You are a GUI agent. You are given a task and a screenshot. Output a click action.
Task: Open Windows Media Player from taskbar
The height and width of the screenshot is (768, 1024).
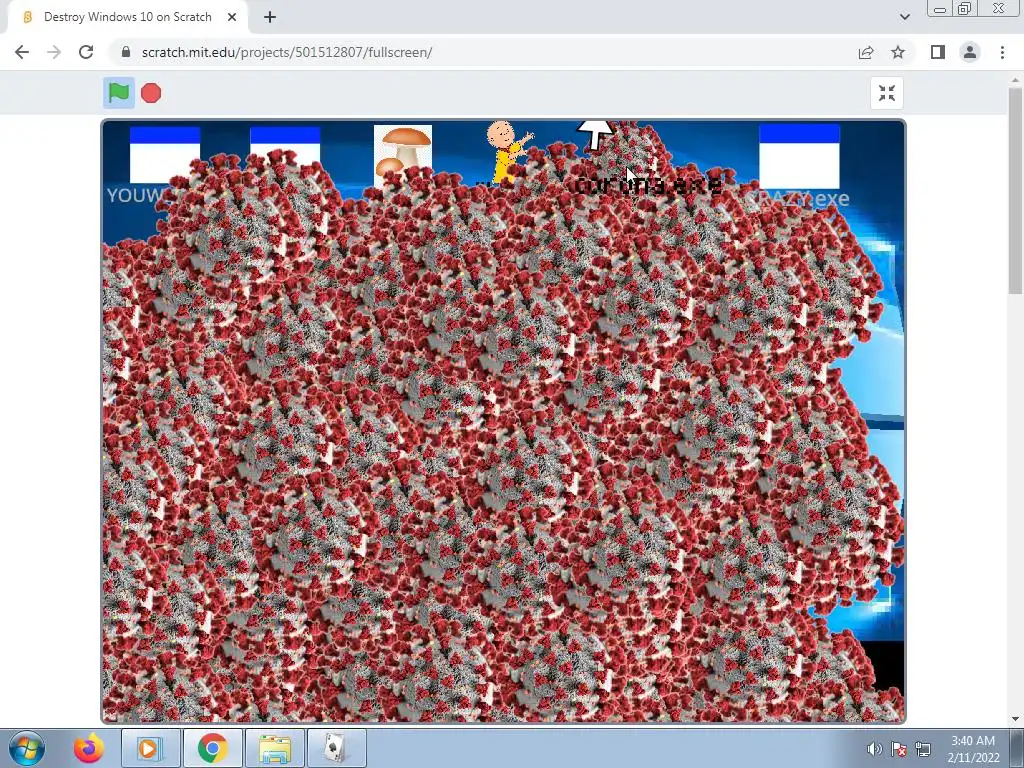click(150, 748)
